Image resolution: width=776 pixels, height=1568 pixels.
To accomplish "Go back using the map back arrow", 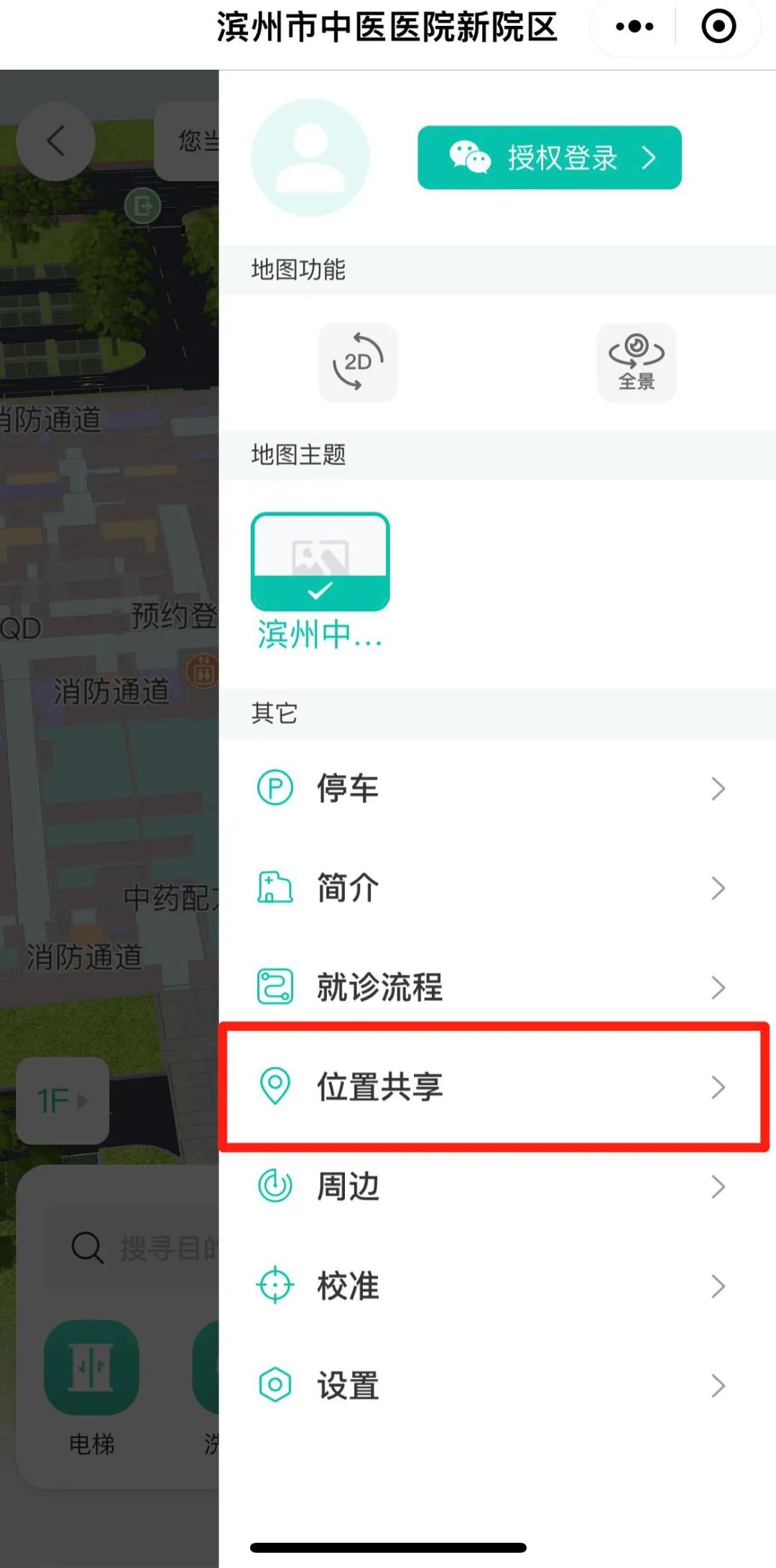I will point(55,141).
